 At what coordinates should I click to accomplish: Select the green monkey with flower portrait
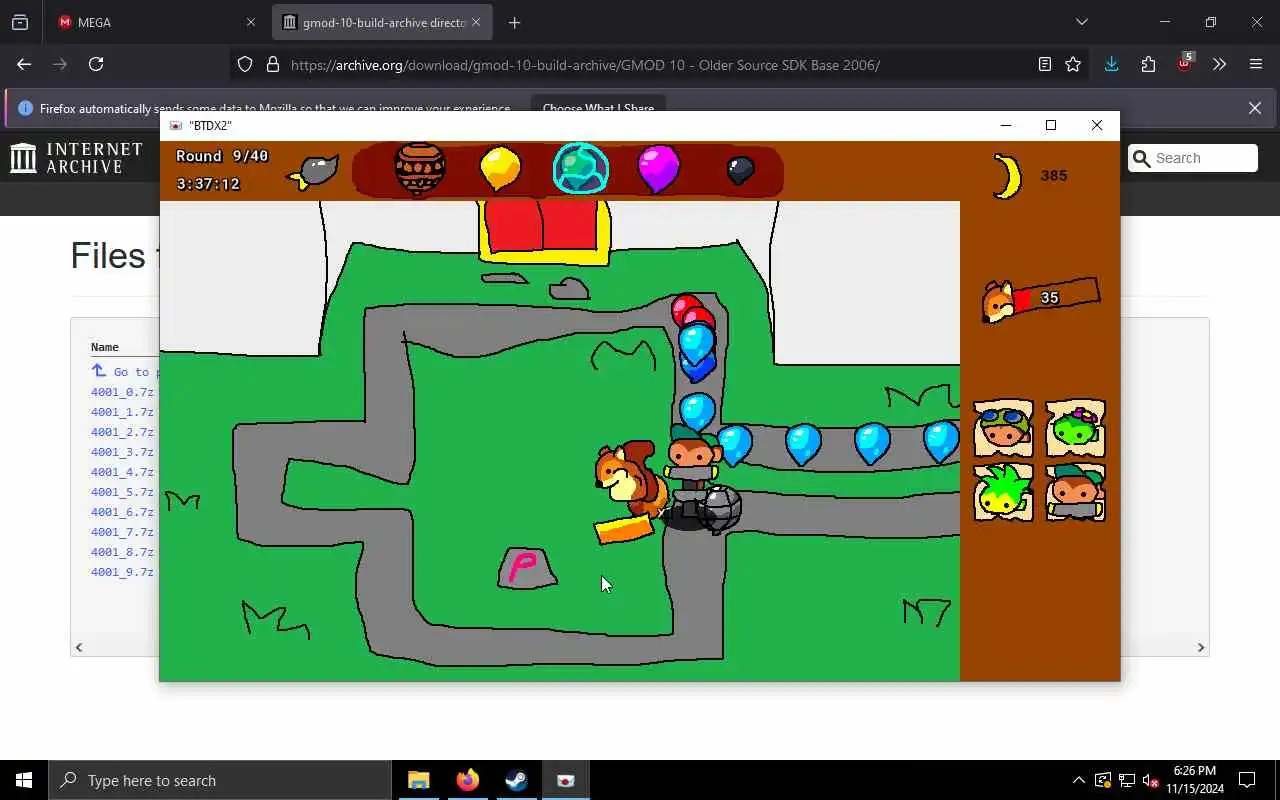[1076, 429]
